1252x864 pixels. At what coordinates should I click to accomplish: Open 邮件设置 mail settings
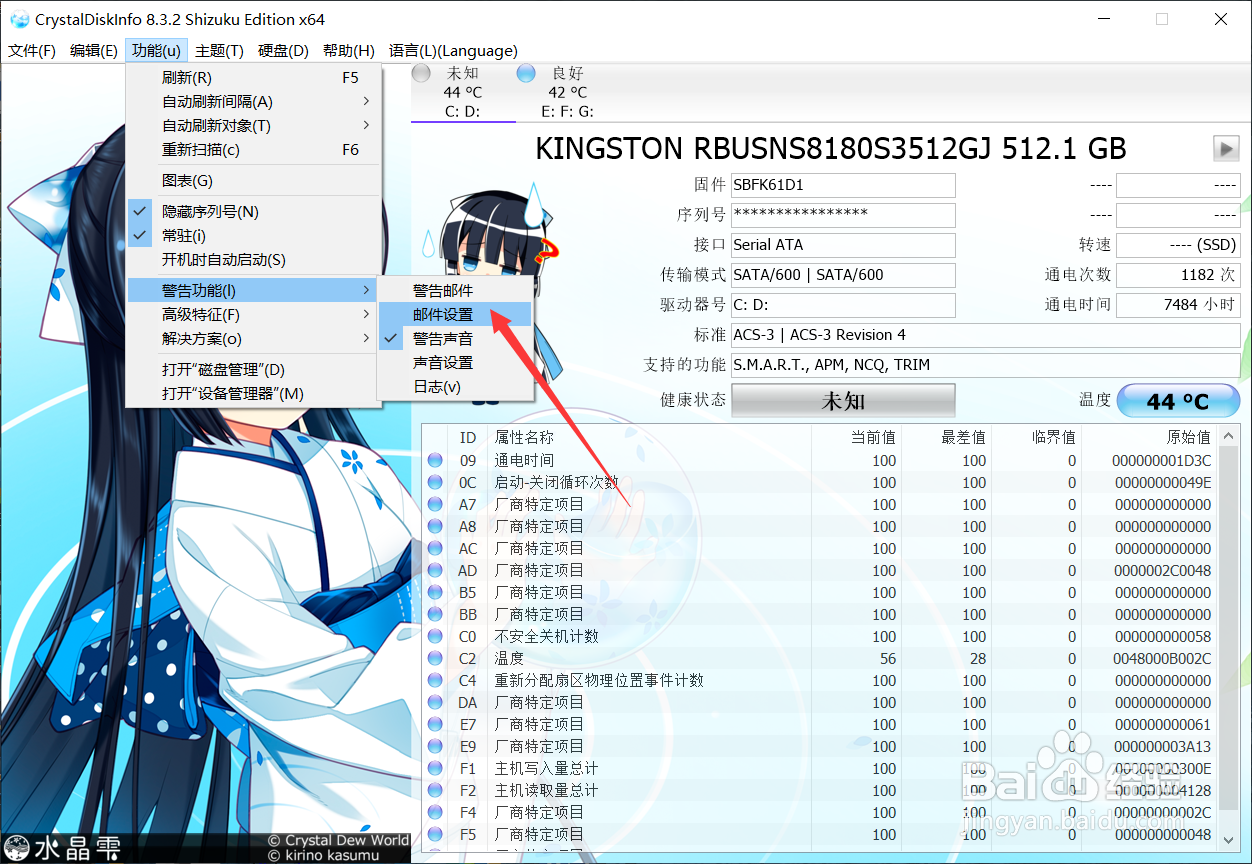455,315
